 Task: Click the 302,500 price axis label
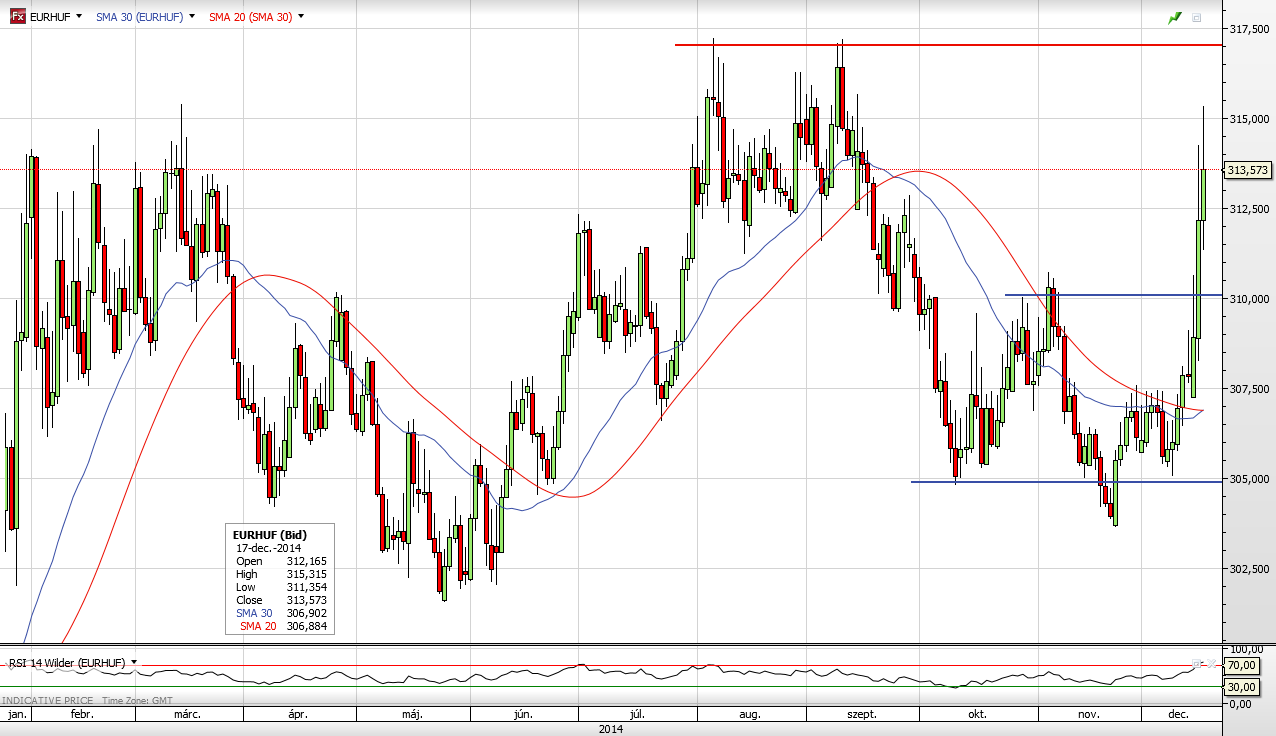[x=1250, y=569]
